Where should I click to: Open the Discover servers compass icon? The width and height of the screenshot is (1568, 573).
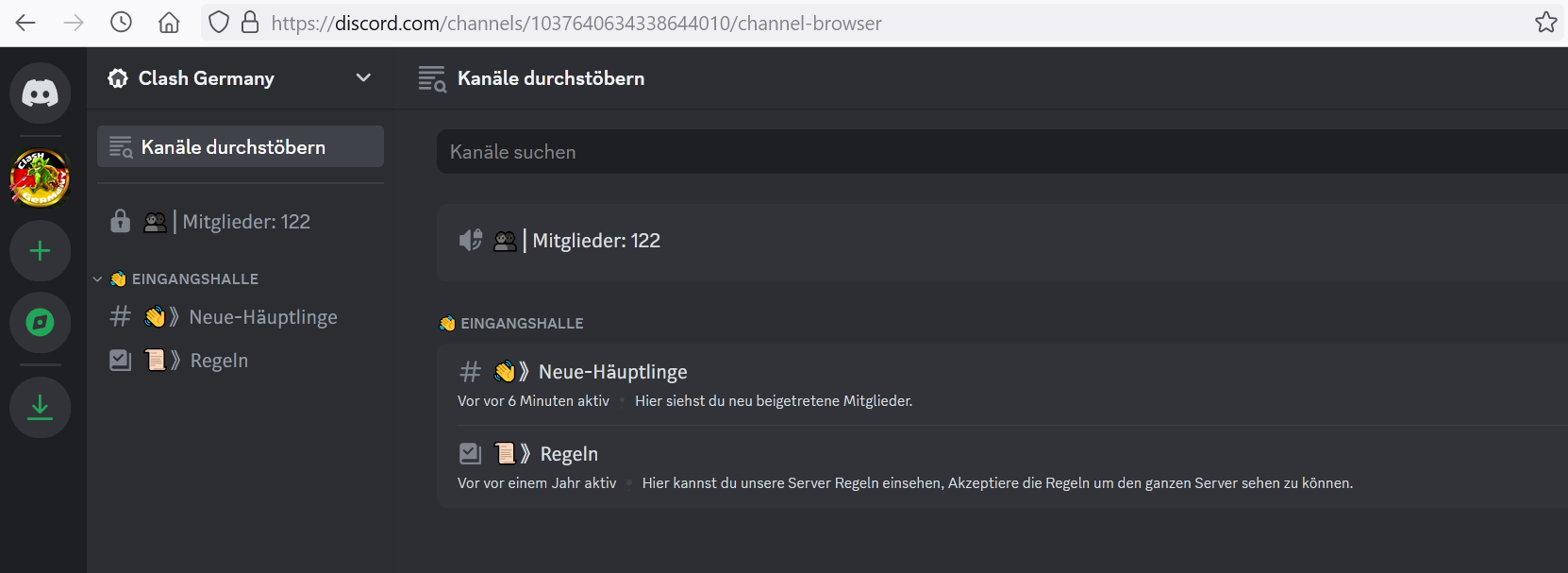pos(40,323)
